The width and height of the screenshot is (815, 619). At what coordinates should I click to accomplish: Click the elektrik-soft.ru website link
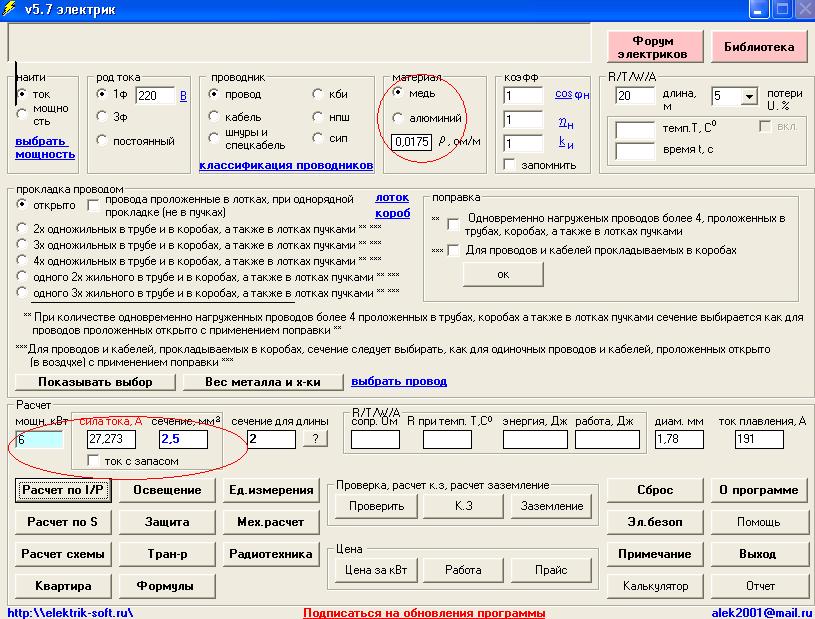[x=70, y=612]
